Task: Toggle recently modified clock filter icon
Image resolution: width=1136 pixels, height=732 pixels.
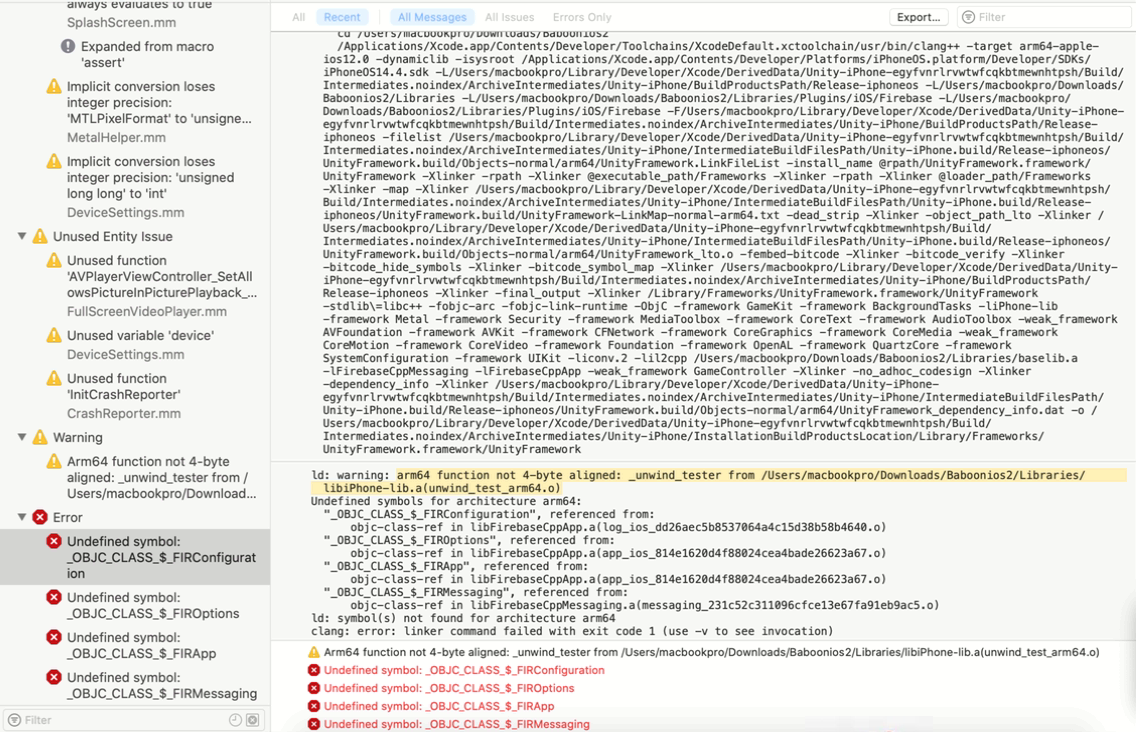Action: coord(235,720)
